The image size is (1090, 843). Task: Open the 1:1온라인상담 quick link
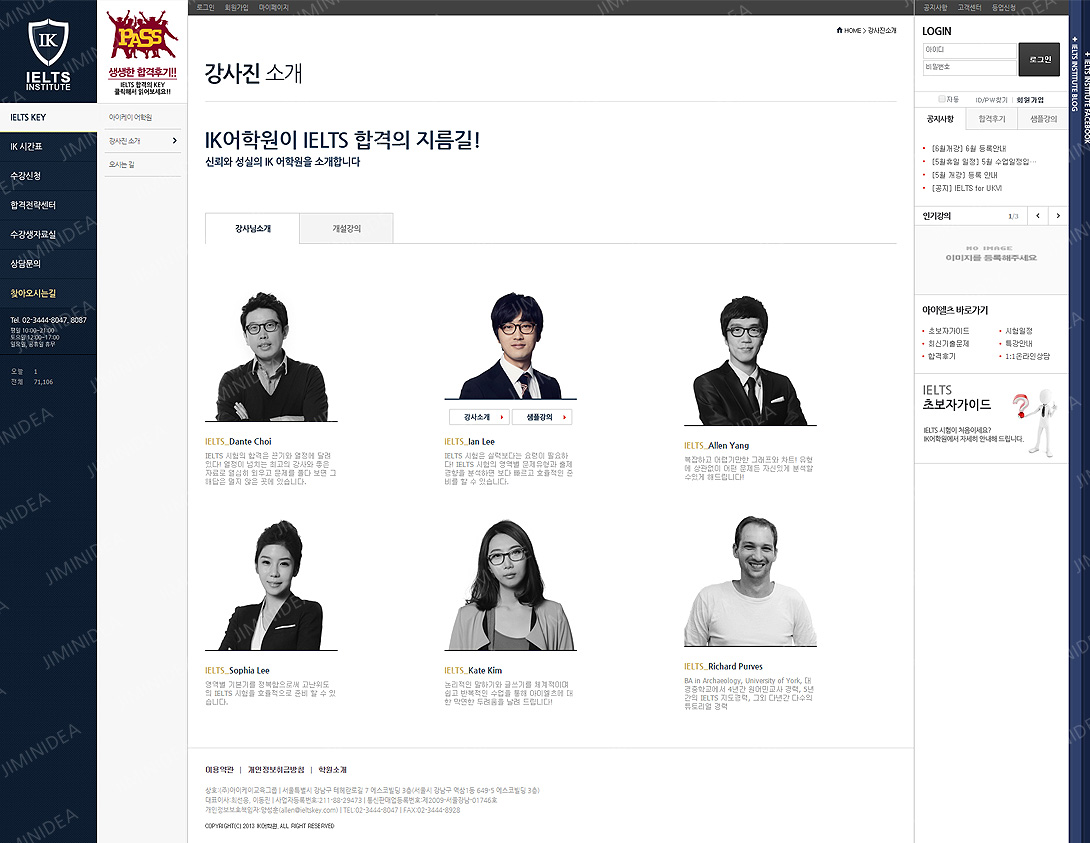tap(1027, 357)
